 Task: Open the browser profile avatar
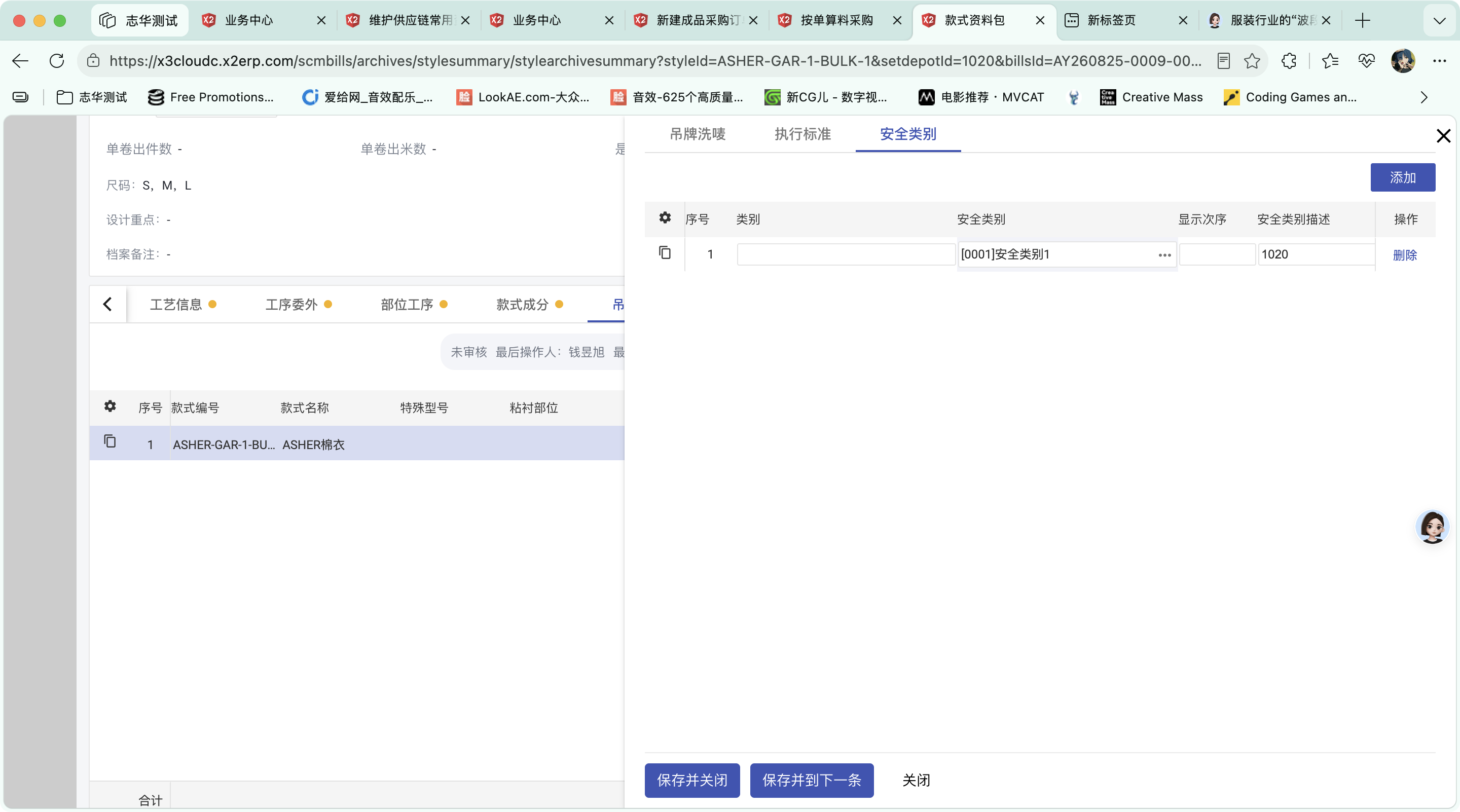pyautogui.click(x=1403, y=61)
